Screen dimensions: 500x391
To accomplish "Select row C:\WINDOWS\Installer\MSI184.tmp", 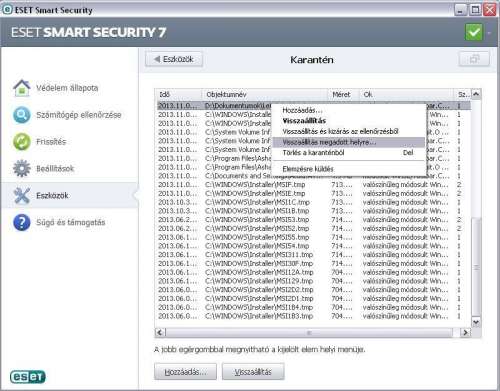I will tap(314, 307).
